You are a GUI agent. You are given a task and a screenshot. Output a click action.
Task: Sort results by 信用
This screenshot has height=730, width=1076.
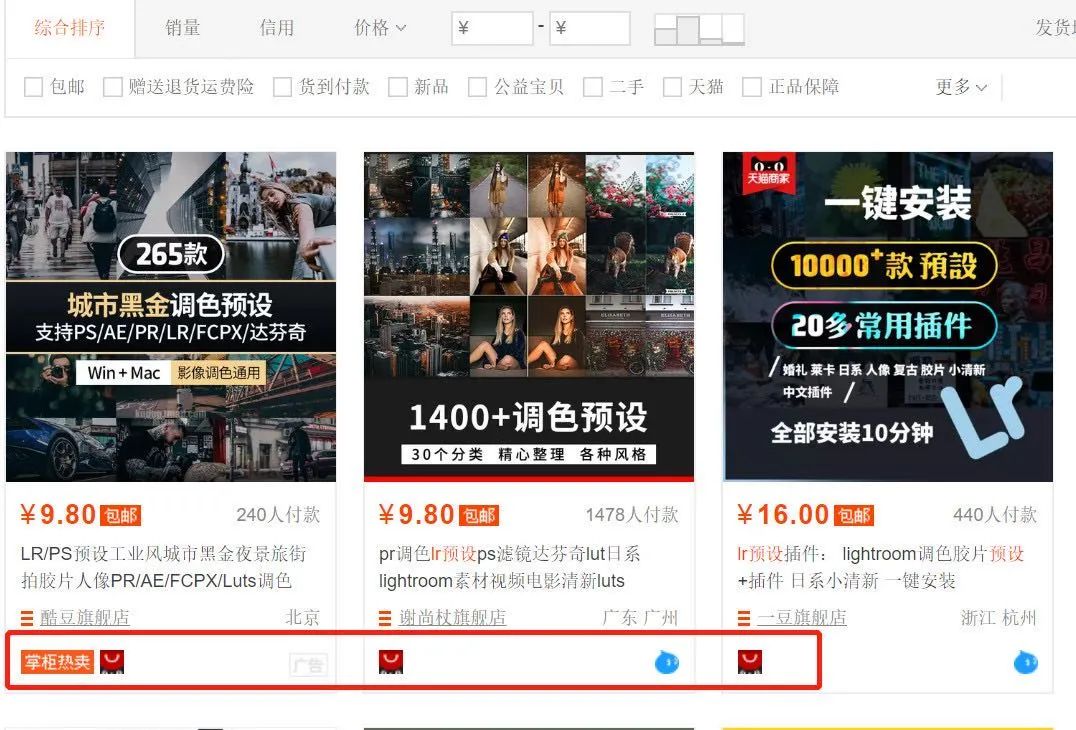tap(277, 28)
